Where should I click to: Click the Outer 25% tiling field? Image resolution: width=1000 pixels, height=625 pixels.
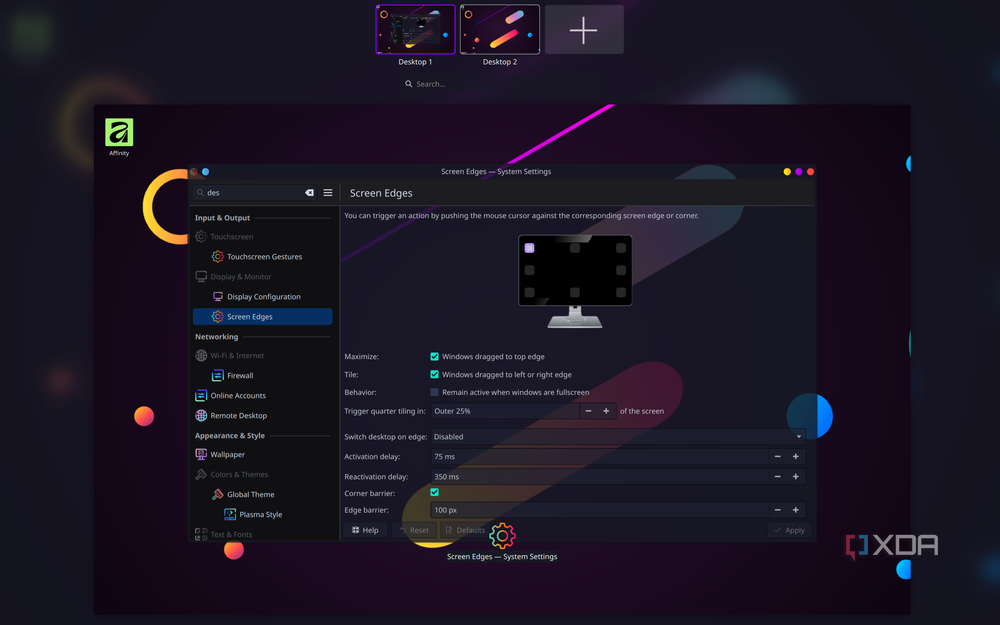(x=505, y=411)
